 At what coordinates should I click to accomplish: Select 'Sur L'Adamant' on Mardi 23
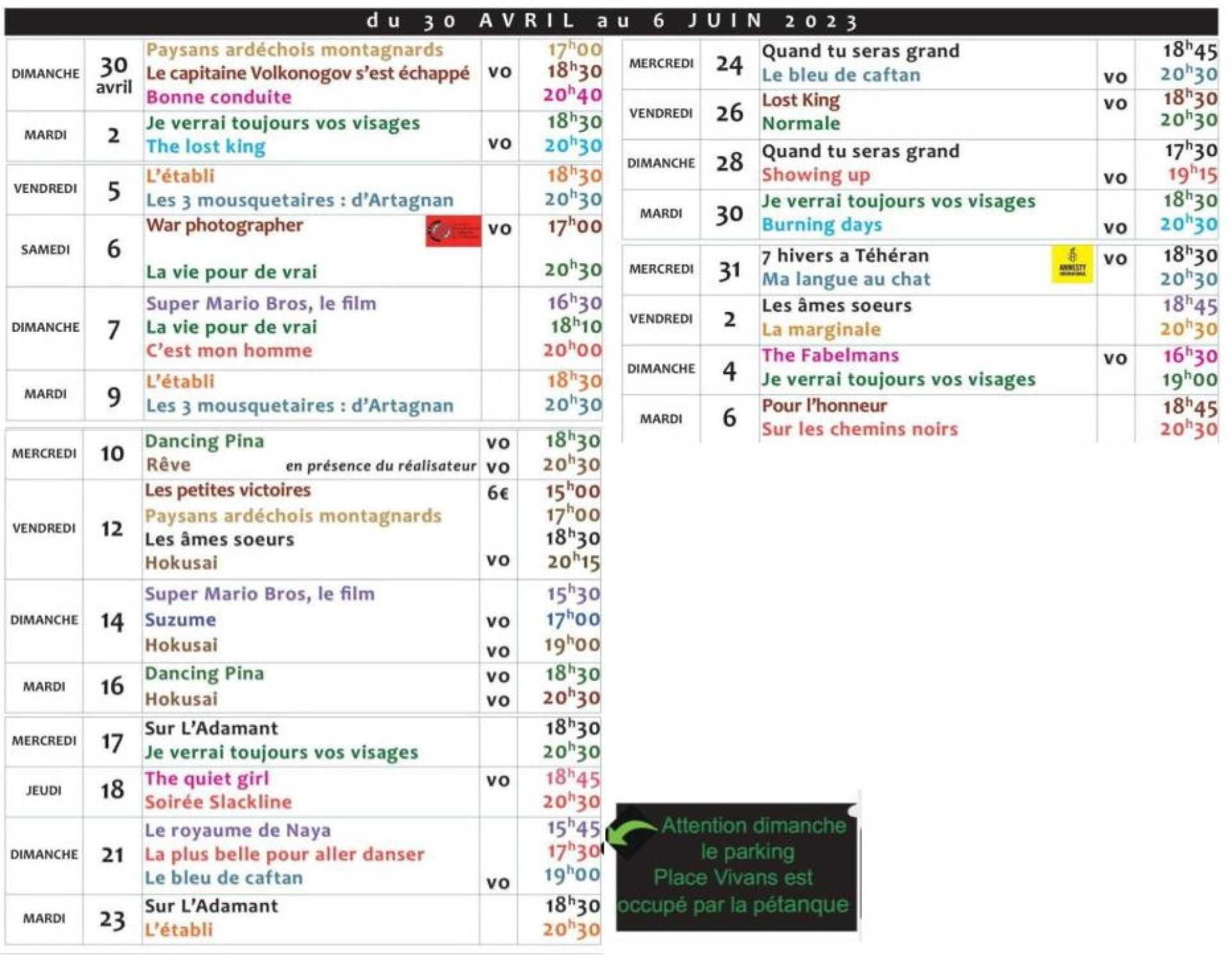pos(211,906)
